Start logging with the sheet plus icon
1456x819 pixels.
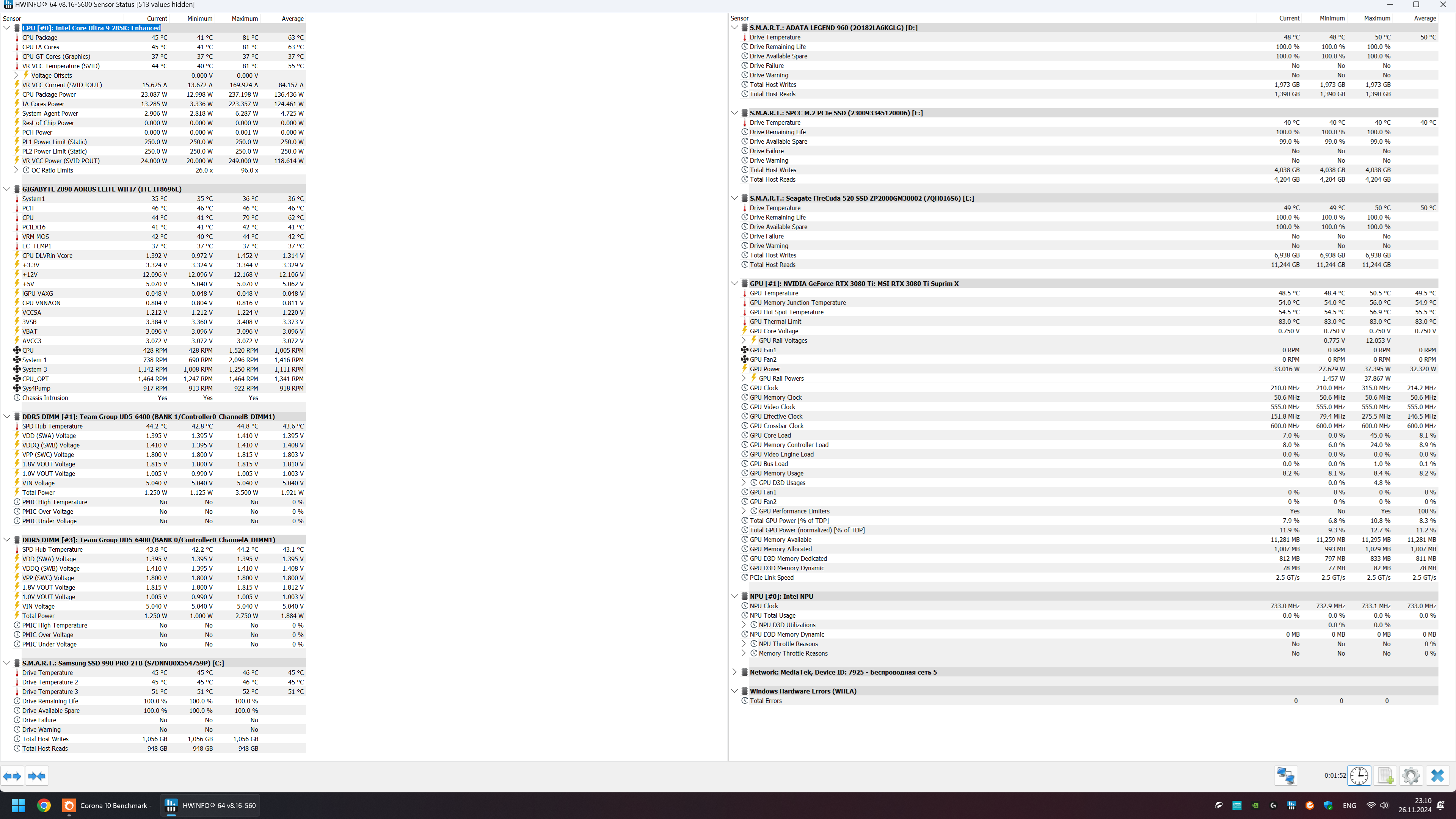(x=1385, y=775)
